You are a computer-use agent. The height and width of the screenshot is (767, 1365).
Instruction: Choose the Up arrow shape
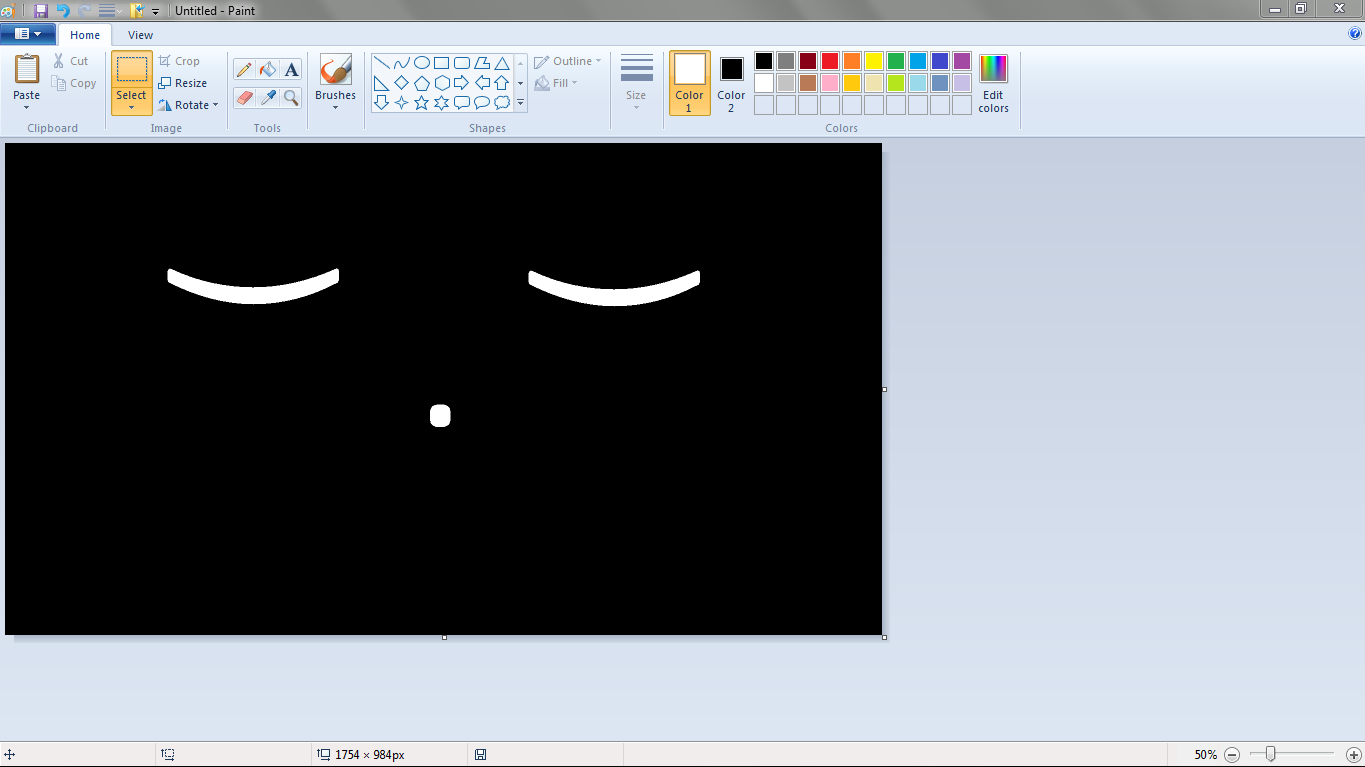(502, 83)
